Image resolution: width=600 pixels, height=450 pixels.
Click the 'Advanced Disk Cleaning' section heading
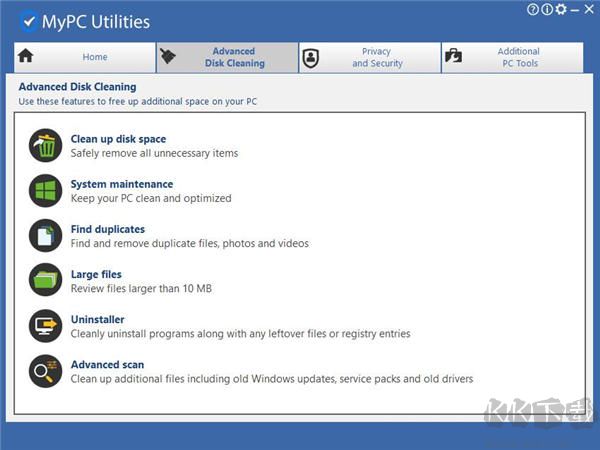[77, 87]
